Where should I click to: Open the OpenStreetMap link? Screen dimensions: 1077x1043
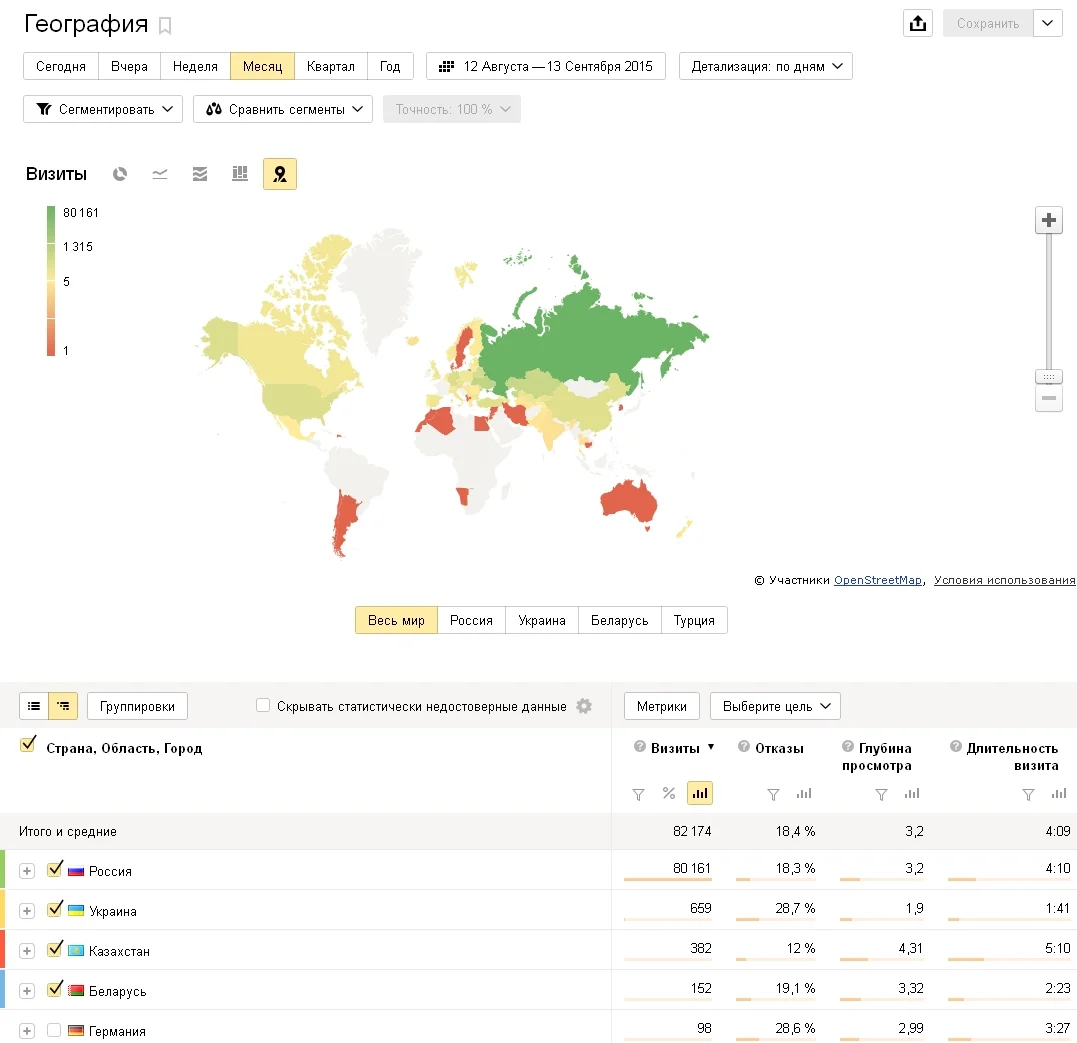click(878, 581)
